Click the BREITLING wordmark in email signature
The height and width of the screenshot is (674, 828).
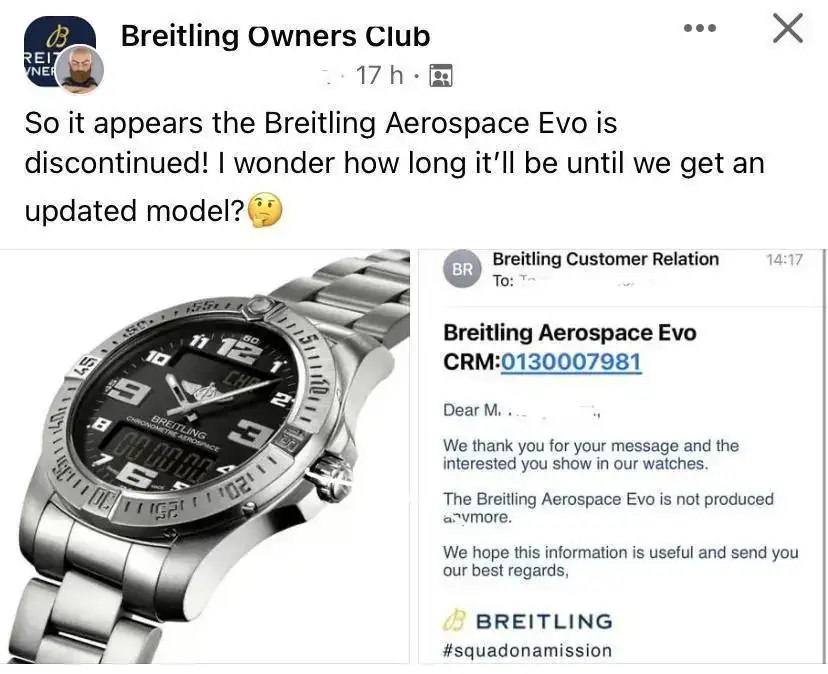pos(544,621)
